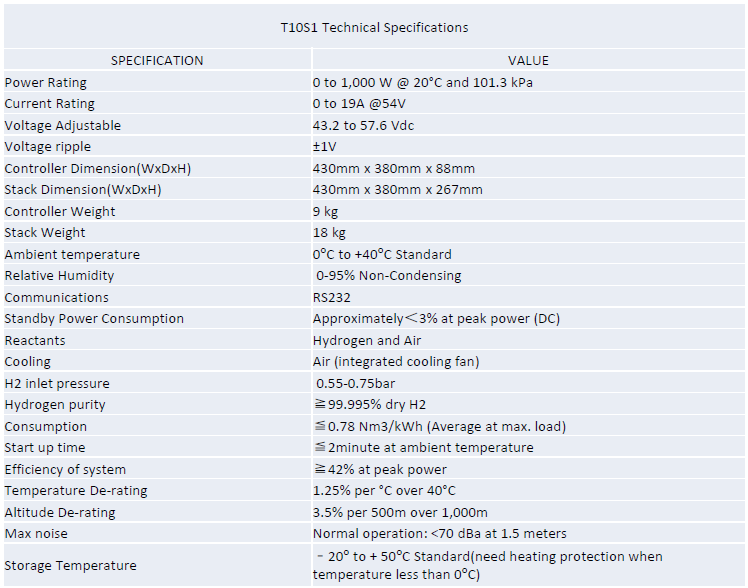
Task: Select the Current Rating value cell
Action: pos(359,104)
